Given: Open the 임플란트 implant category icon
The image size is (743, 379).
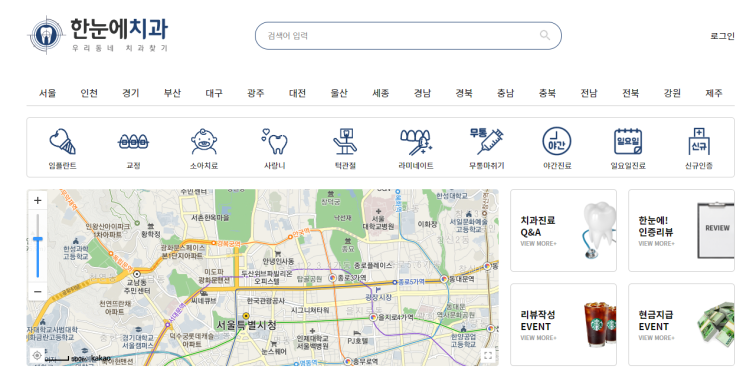Looking at the screenshot, I should pyautogui.click(x=62, y=142).
